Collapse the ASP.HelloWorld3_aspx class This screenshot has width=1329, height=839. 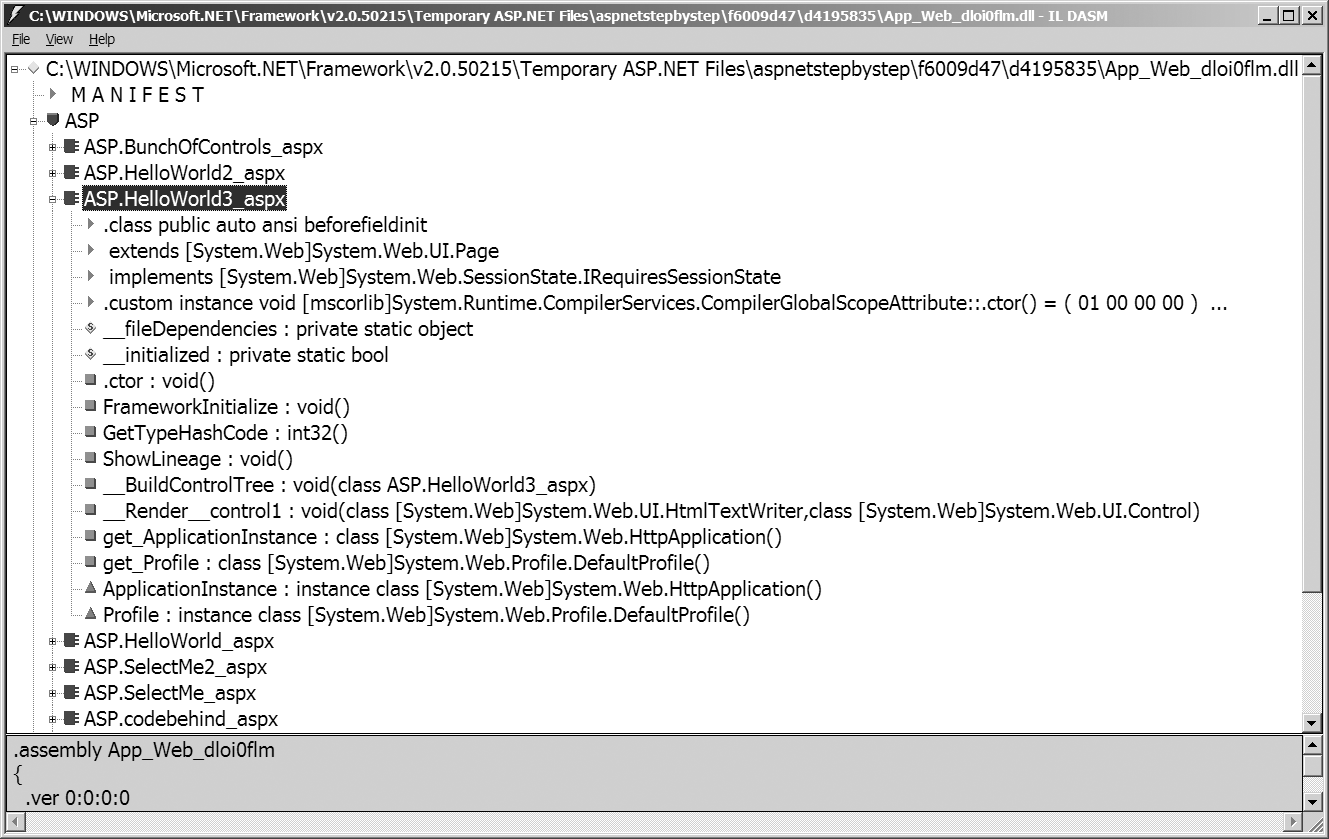pos(52,199)
